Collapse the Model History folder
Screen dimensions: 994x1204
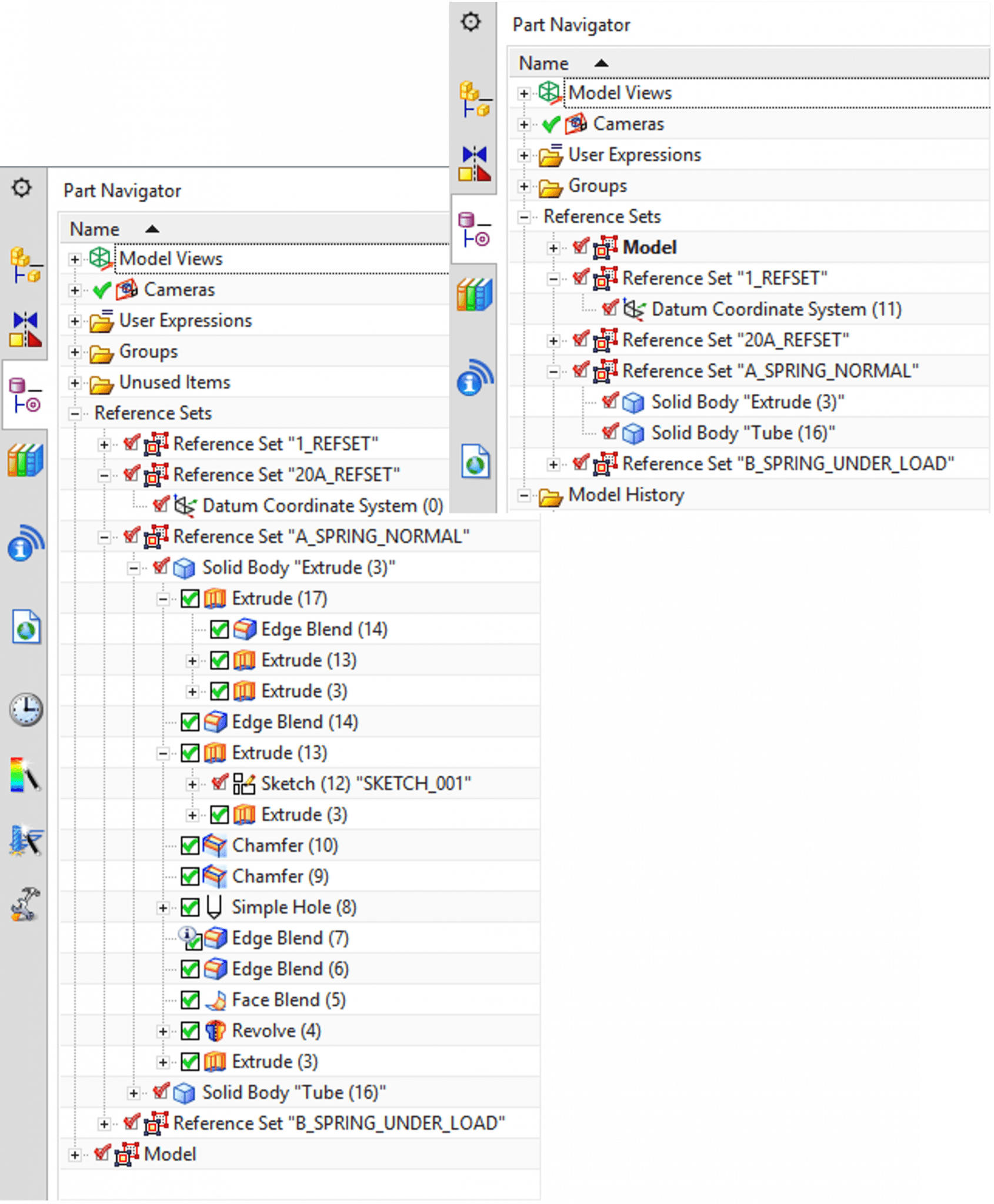(x=523, y=496)
